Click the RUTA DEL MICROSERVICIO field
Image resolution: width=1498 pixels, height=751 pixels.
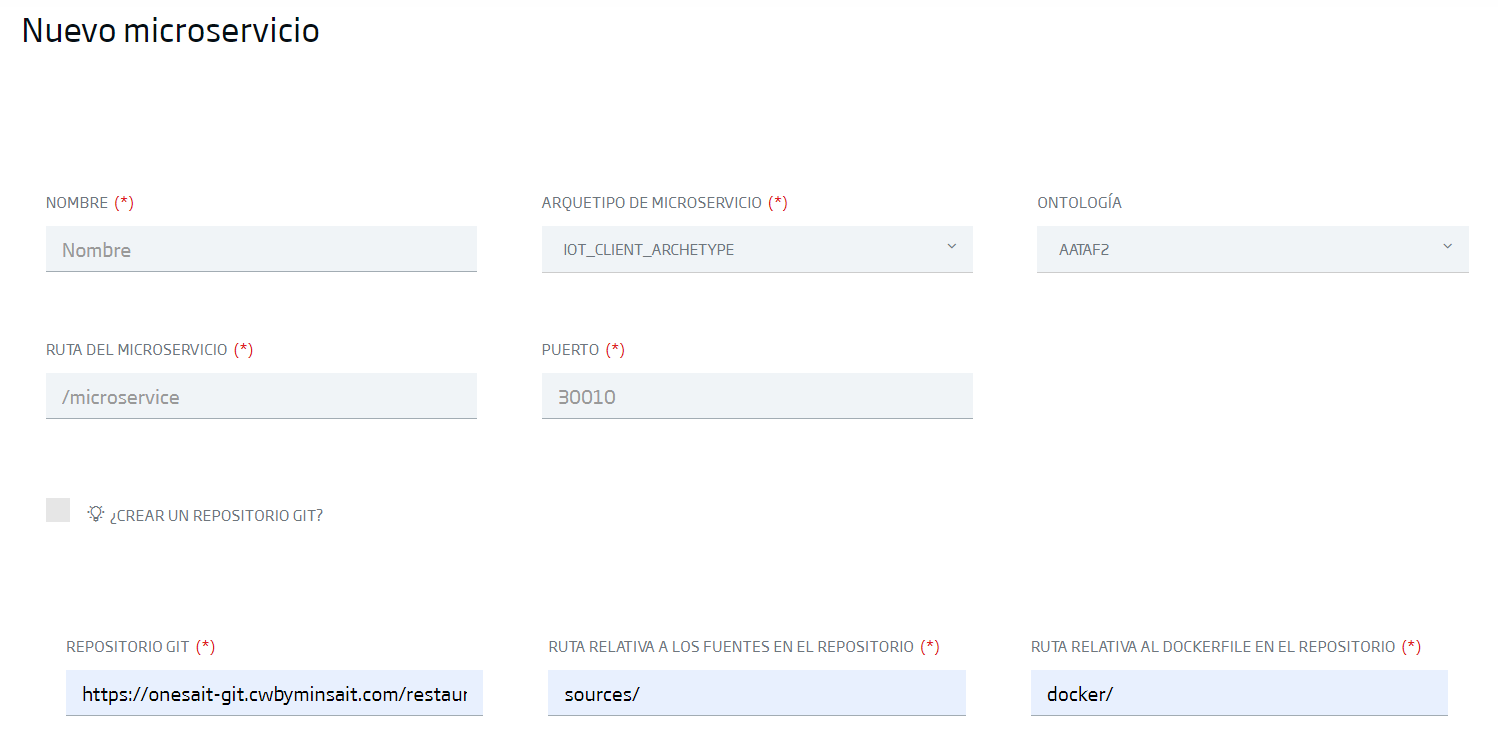click(x=261, y=395)
